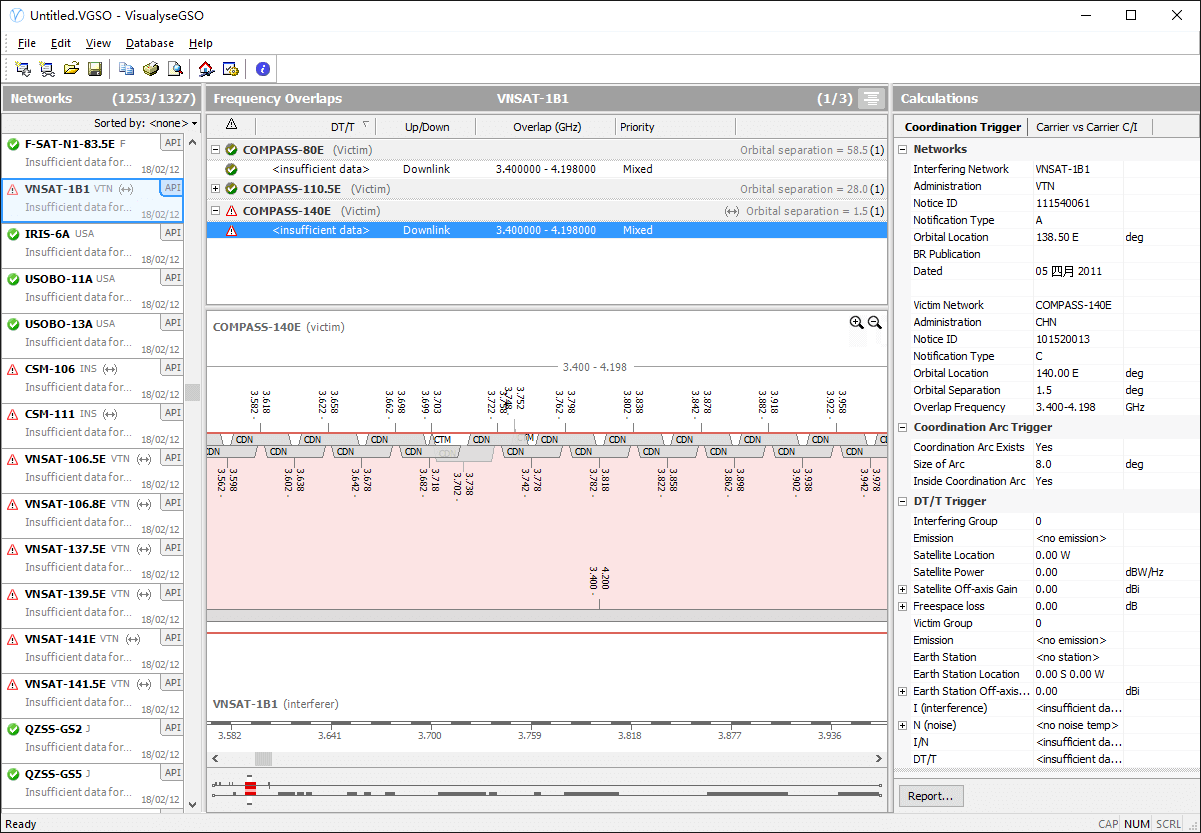Viewport: 1201px width, 833px height.
Task: Click the Report... button
Action: [932, 796]
